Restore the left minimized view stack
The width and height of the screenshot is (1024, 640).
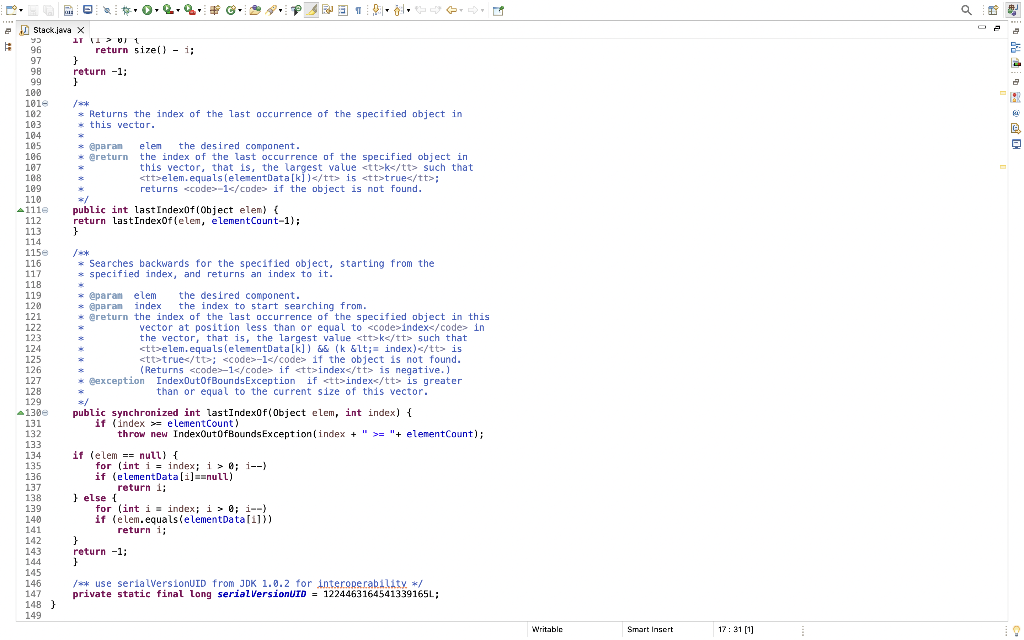[x=8, y=31]
